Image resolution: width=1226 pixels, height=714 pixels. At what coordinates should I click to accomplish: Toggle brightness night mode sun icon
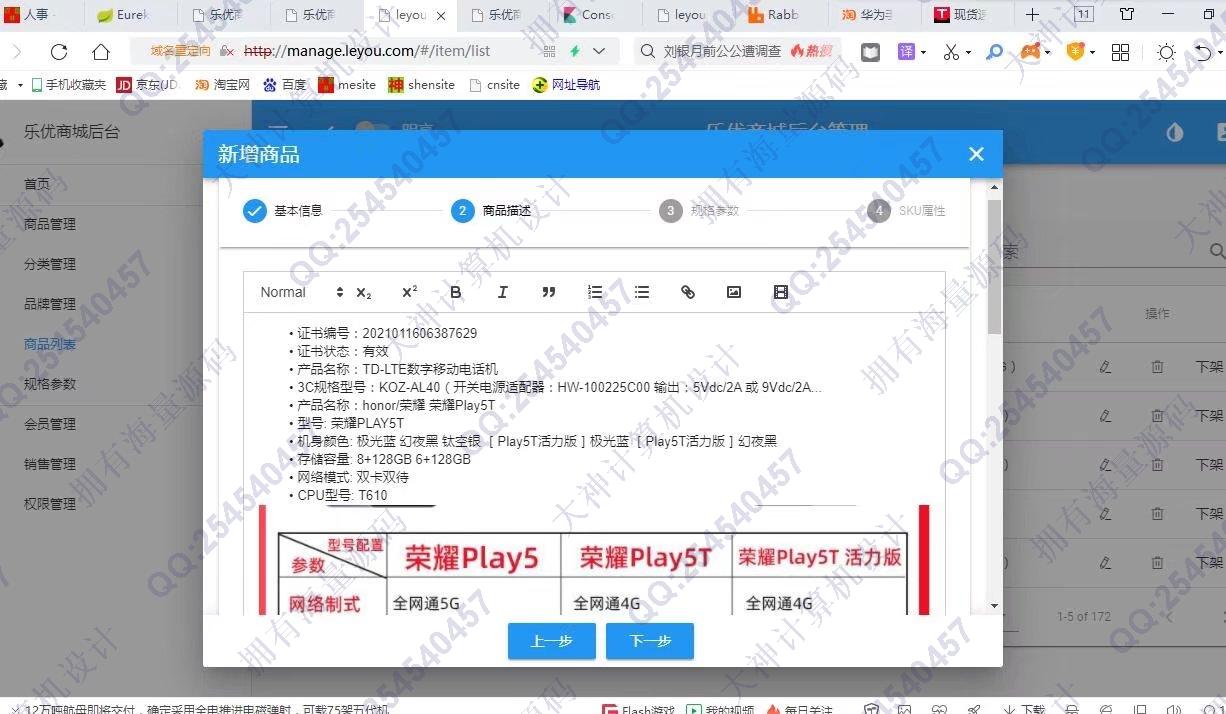coord(1166,52)
